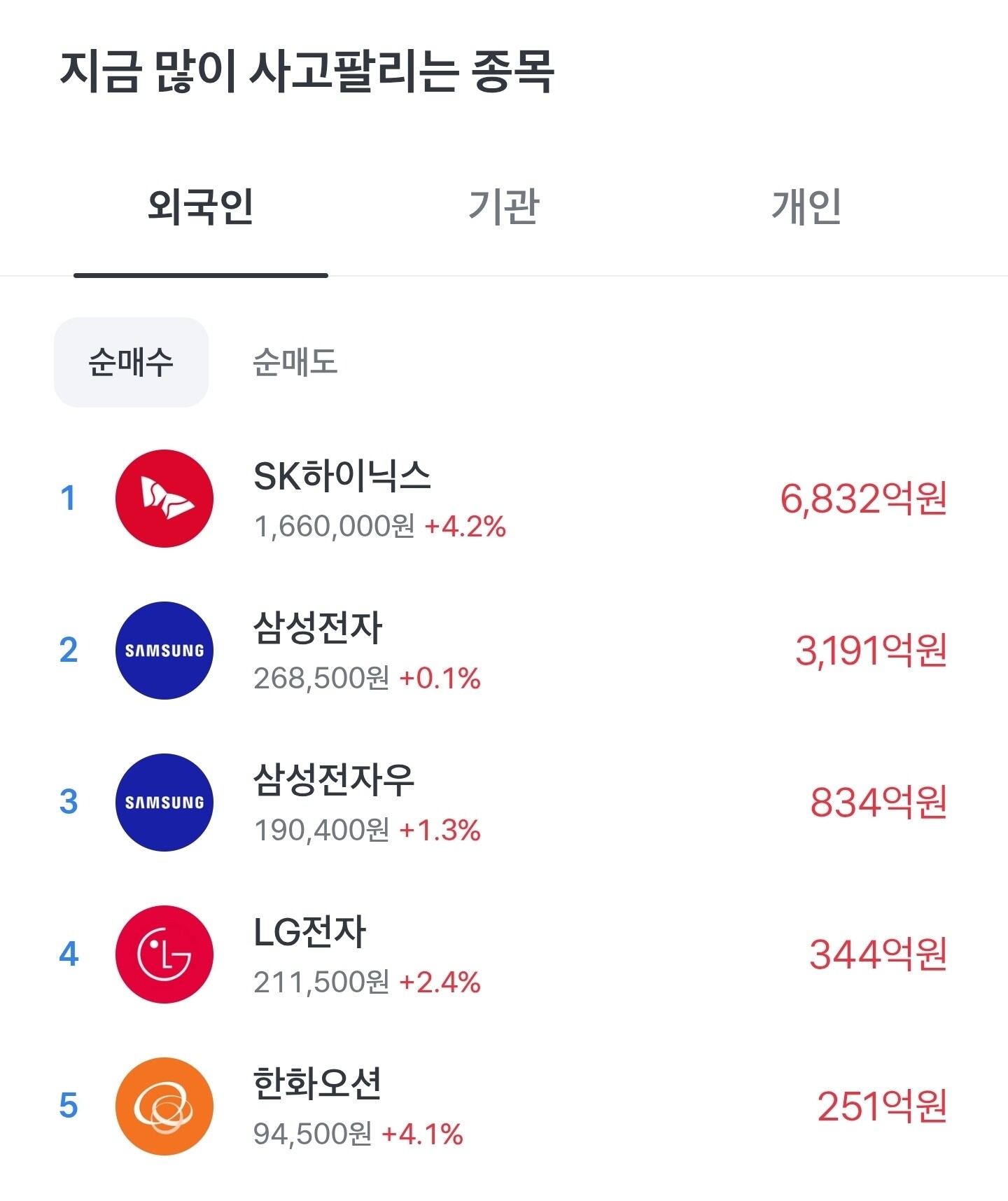Tap the 6,832억원 net buy amount

pos(864,499)
